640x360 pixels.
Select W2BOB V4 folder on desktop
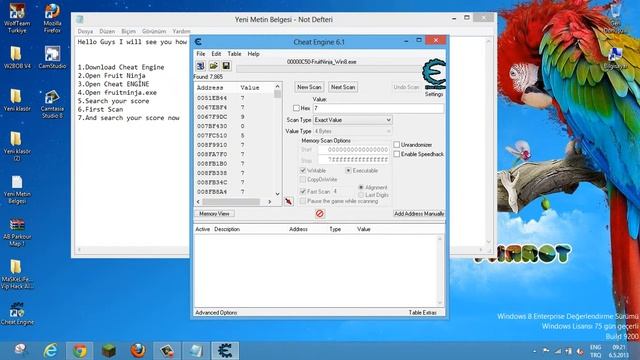coord(17,58)
